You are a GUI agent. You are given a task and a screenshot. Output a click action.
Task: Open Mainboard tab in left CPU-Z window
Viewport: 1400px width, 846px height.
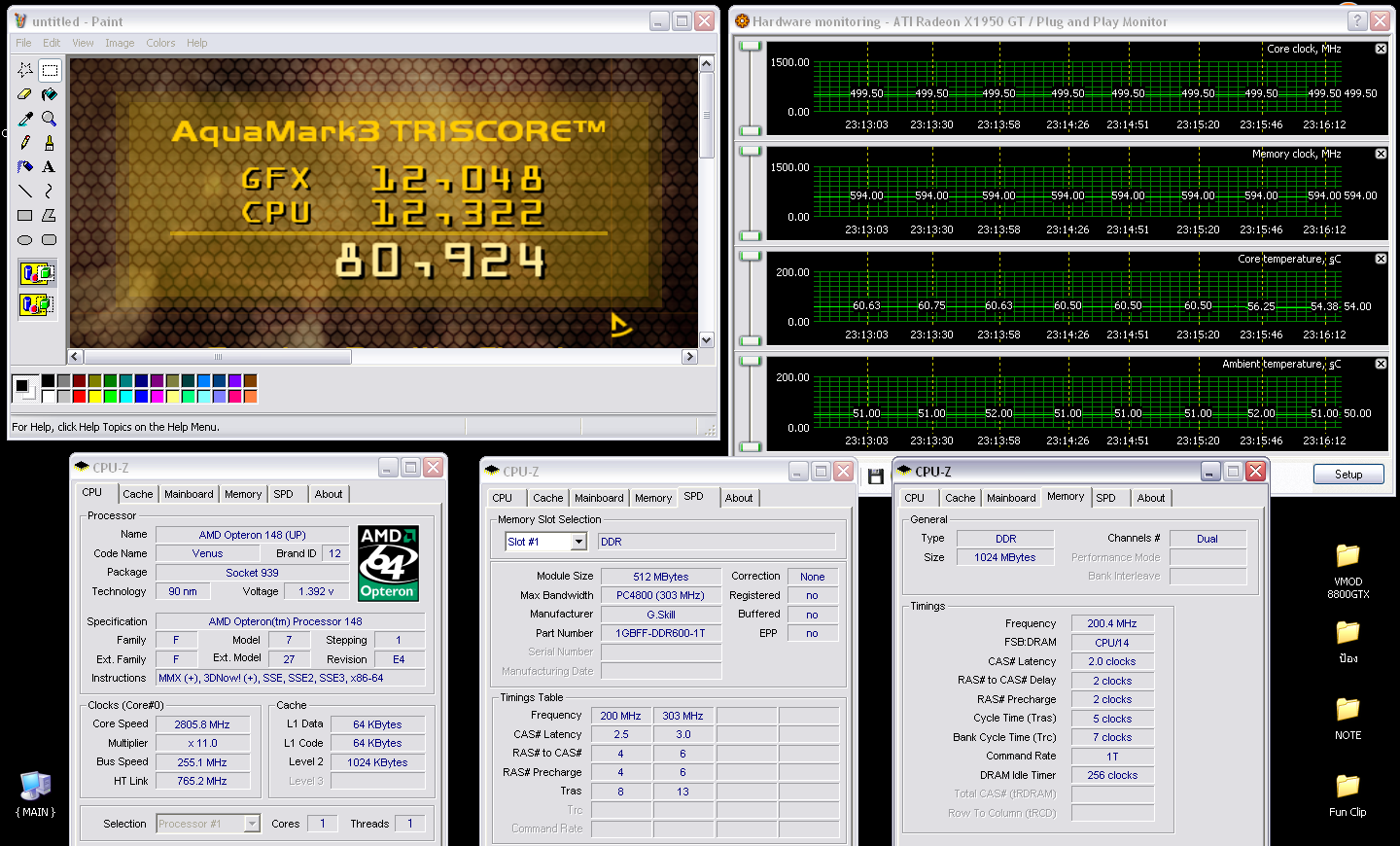pyautogui.click(x=189, y=494)
